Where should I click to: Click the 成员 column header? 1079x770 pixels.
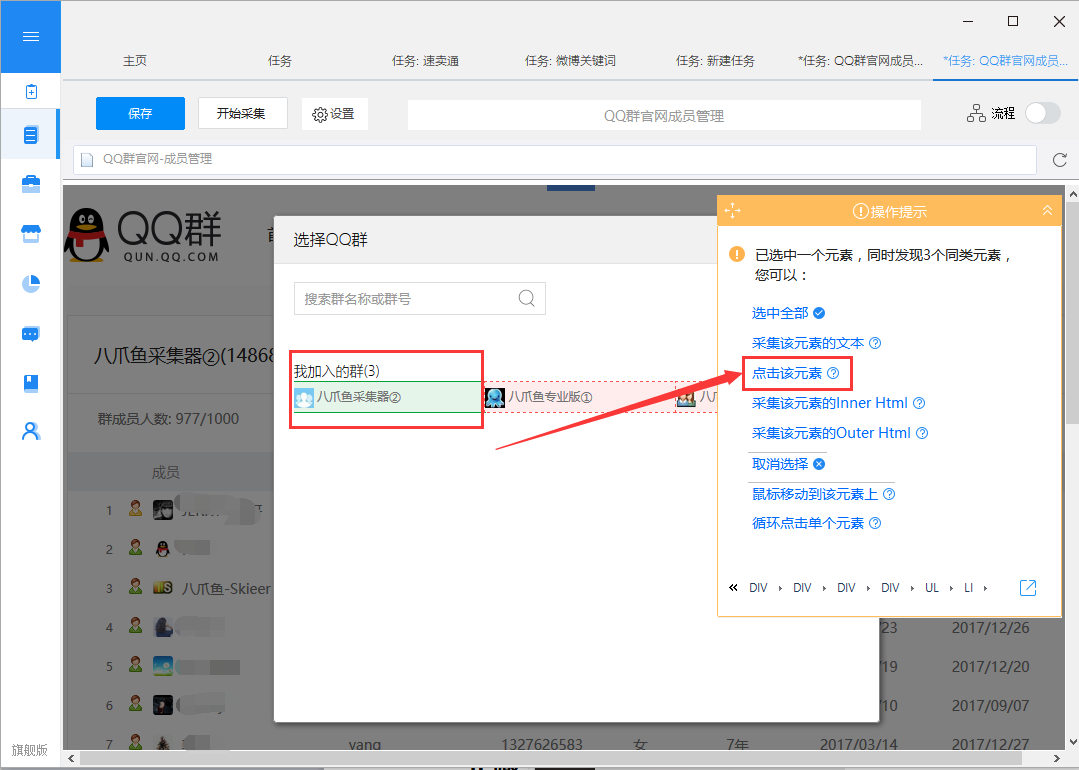click(166, 472)
